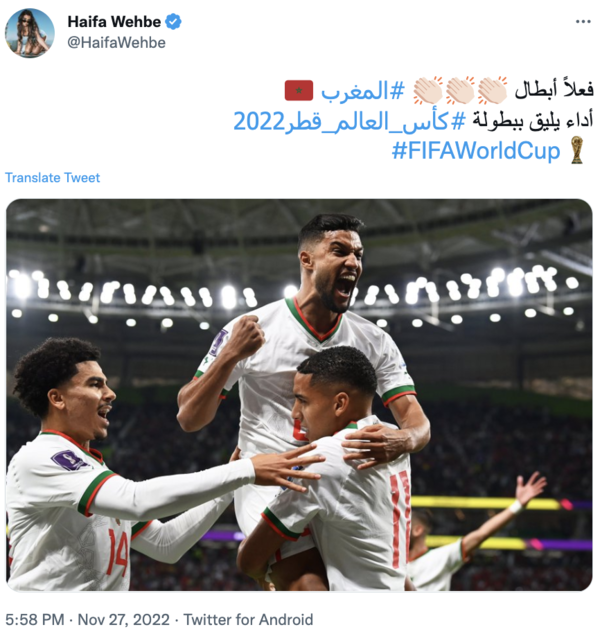
Task: Open the #FIFAWorldCup hashtag
Action: 476,150
